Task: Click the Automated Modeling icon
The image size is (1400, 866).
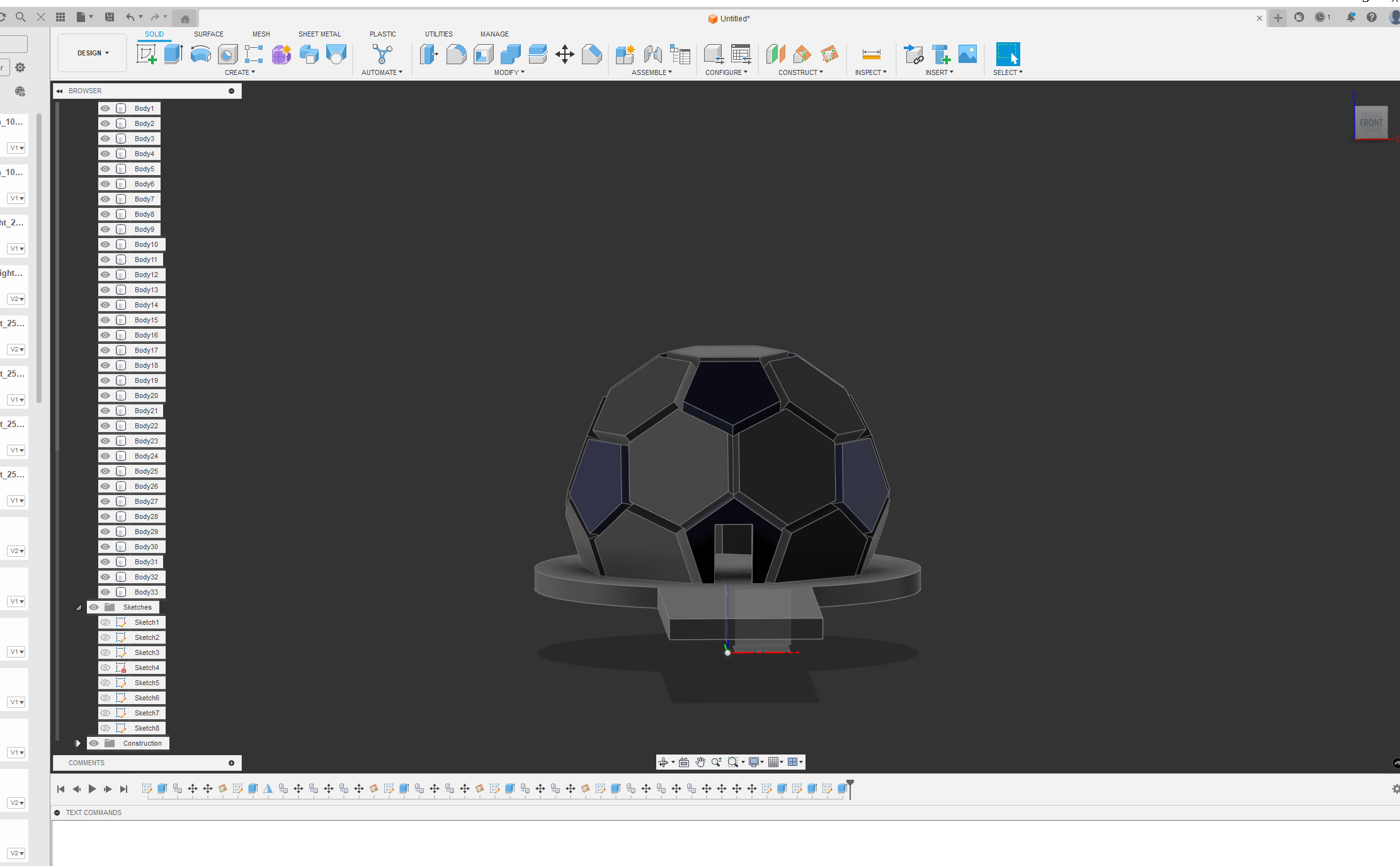Action: 382,54
